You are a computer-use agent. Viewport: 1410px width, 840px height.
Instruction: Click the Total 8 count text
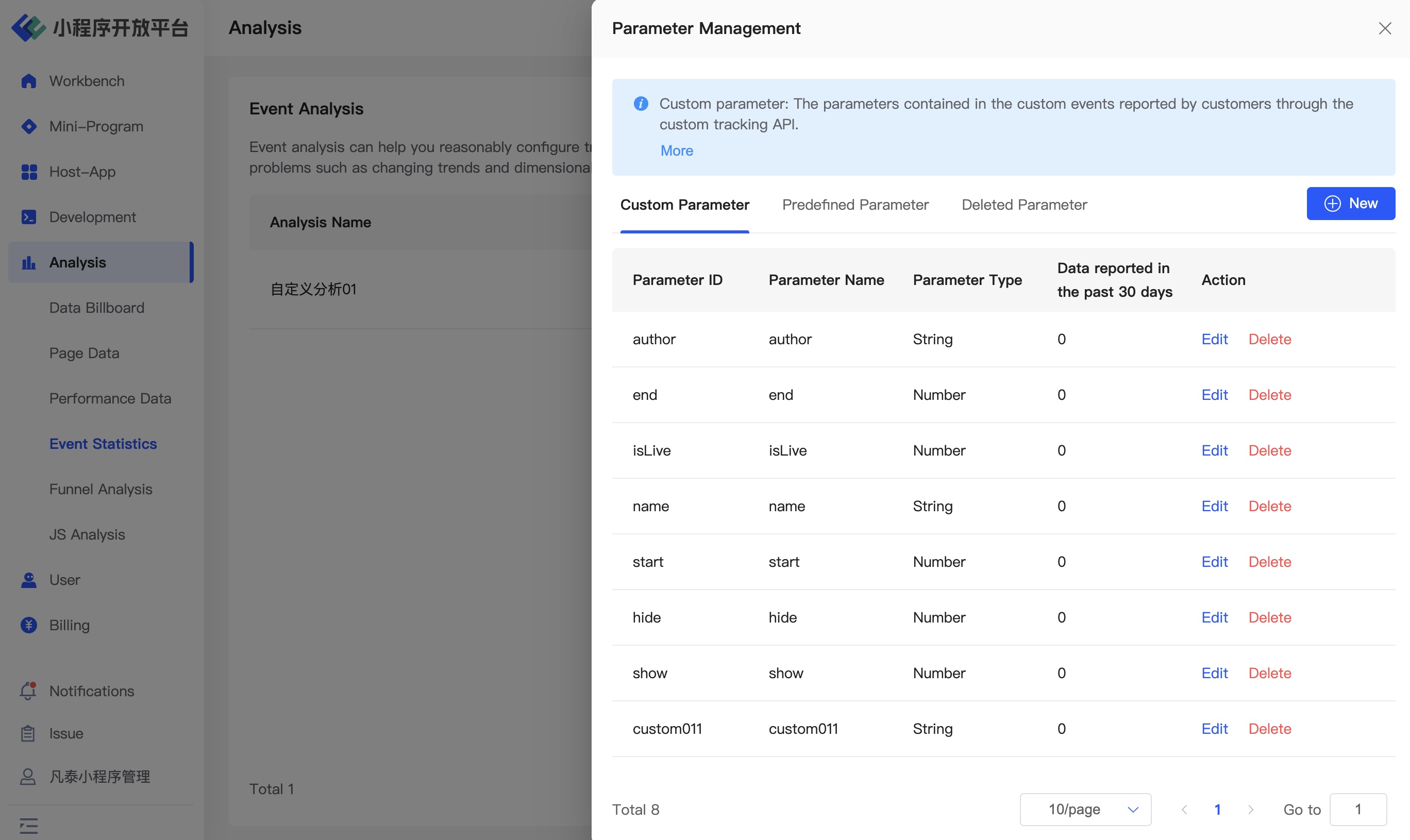click(x=635, y=810)
